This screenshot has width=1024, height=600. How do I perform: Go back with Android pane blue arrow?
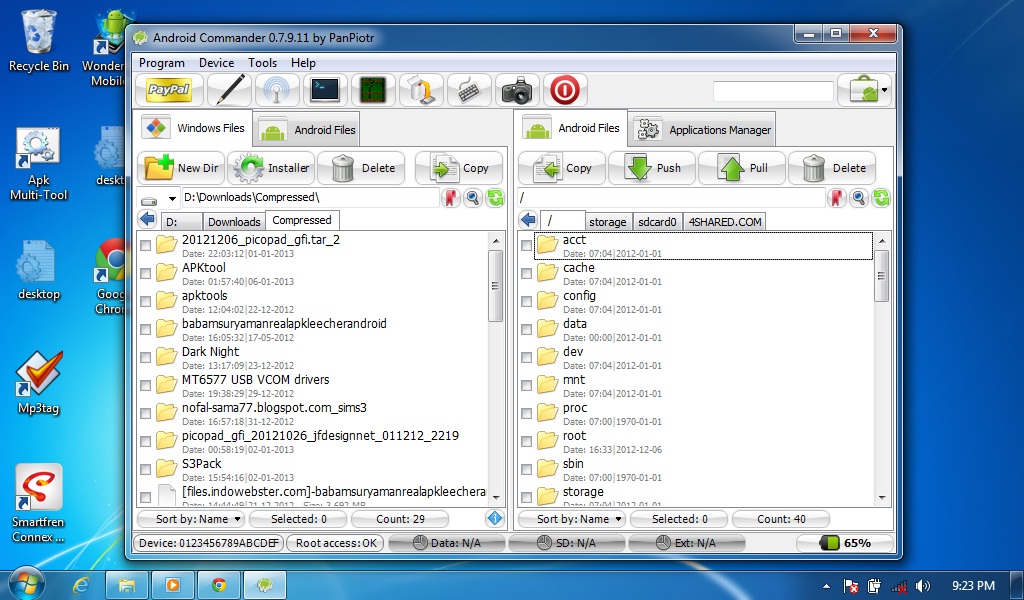click(528, 219)
